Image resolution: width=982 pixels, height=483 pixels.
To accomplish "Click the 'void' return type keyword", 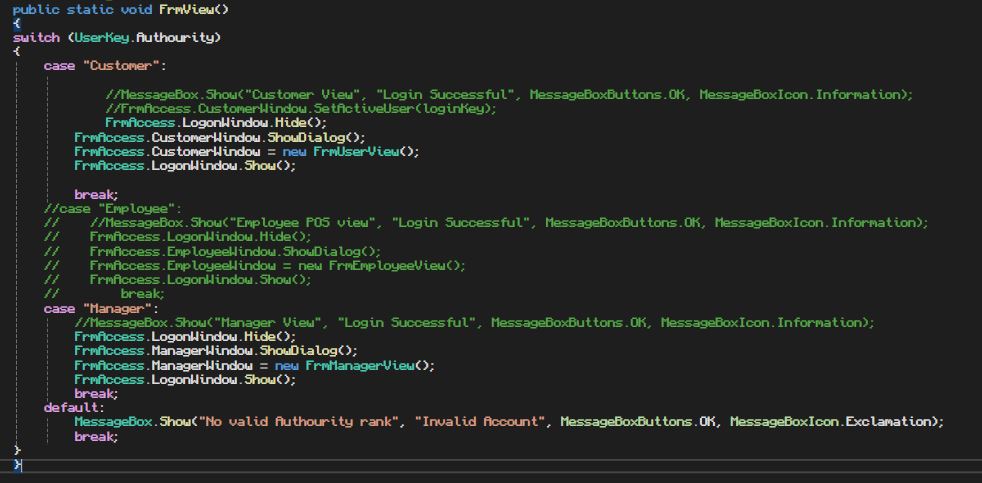I will (x=136, y=9).
